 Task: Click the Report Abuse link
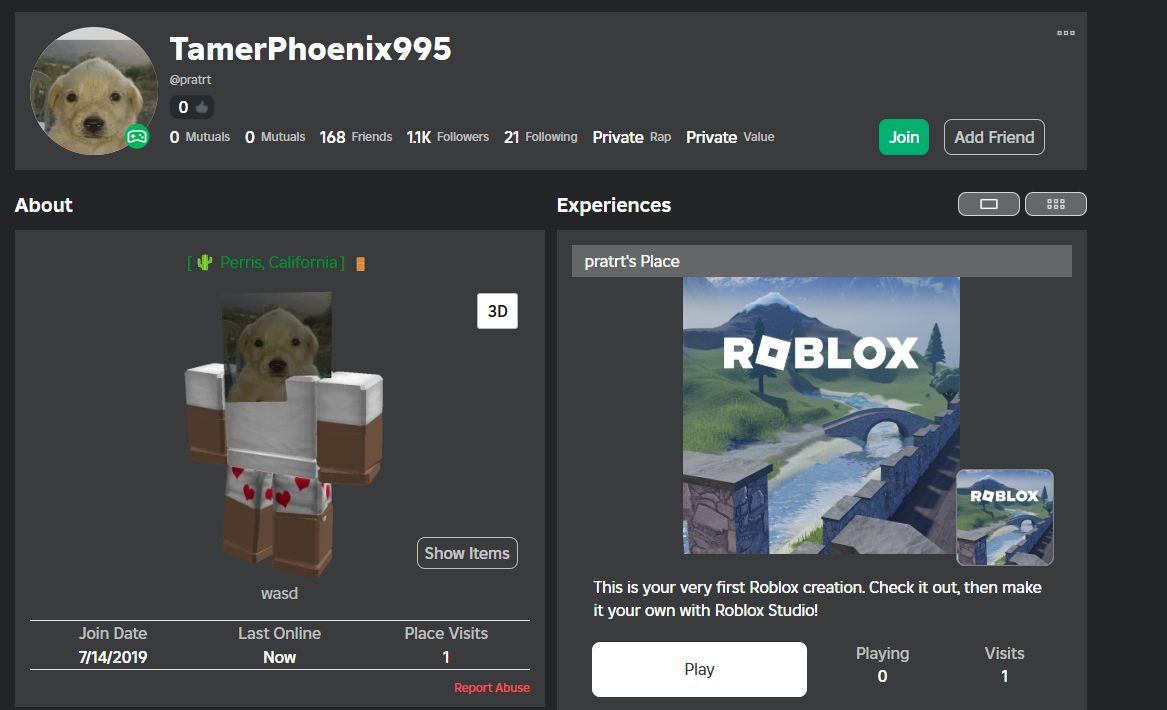pyautogui.click(x=492, y=688)
